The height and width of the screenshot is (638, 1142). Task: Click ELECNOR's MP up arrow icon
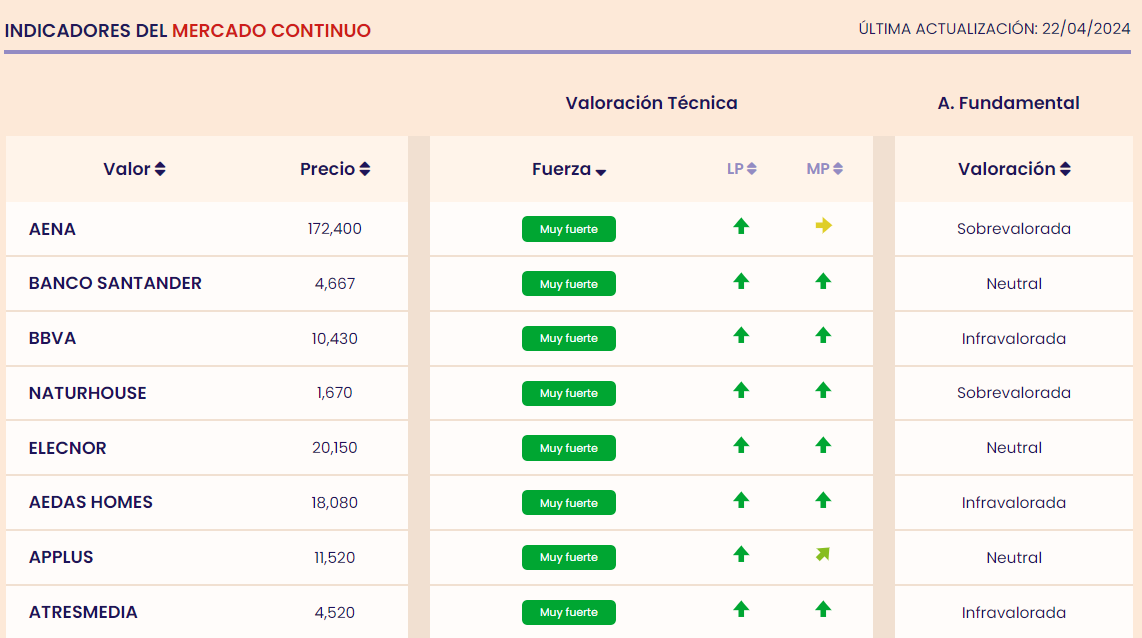pos(823,445)
